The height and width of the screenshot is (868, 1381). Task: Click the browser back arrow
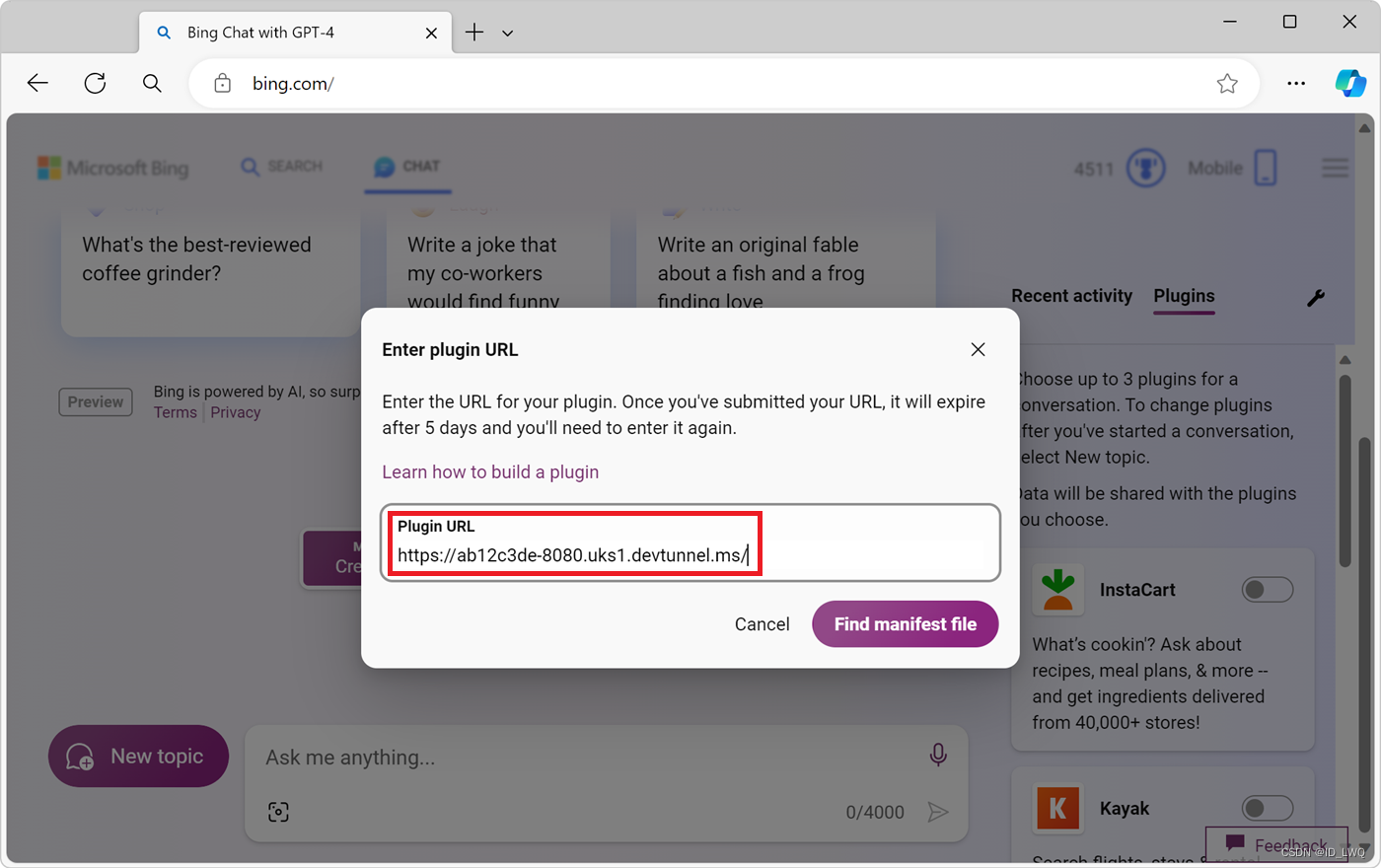[x=37, y=84]
